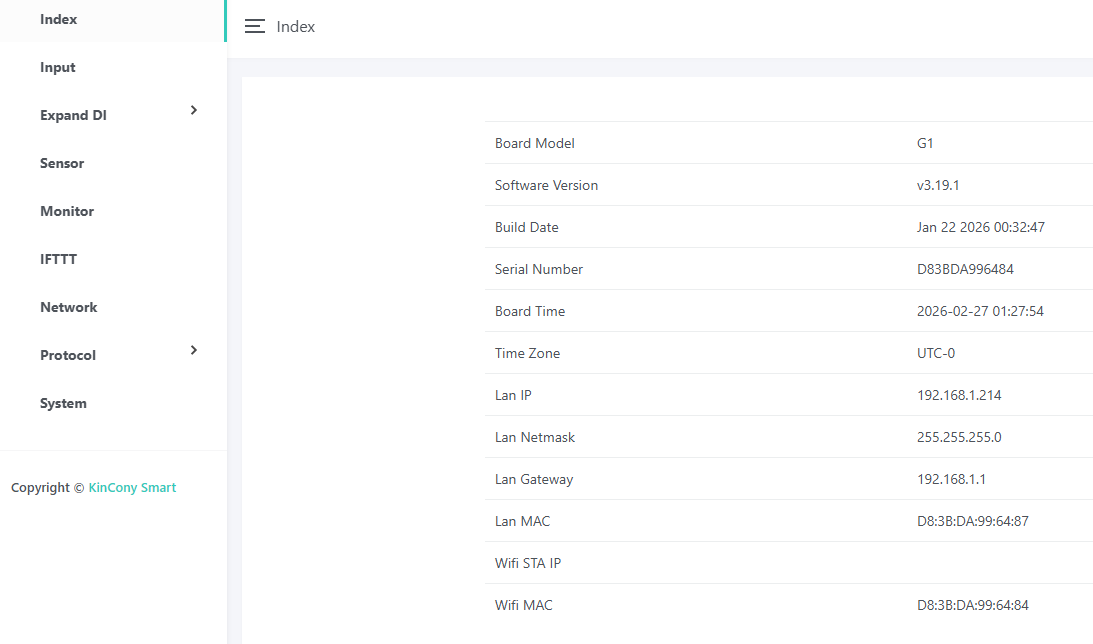Navigate to the Sensor page
The width and height of the screenshot is (1093, 644).
click(x=62, y=163)
